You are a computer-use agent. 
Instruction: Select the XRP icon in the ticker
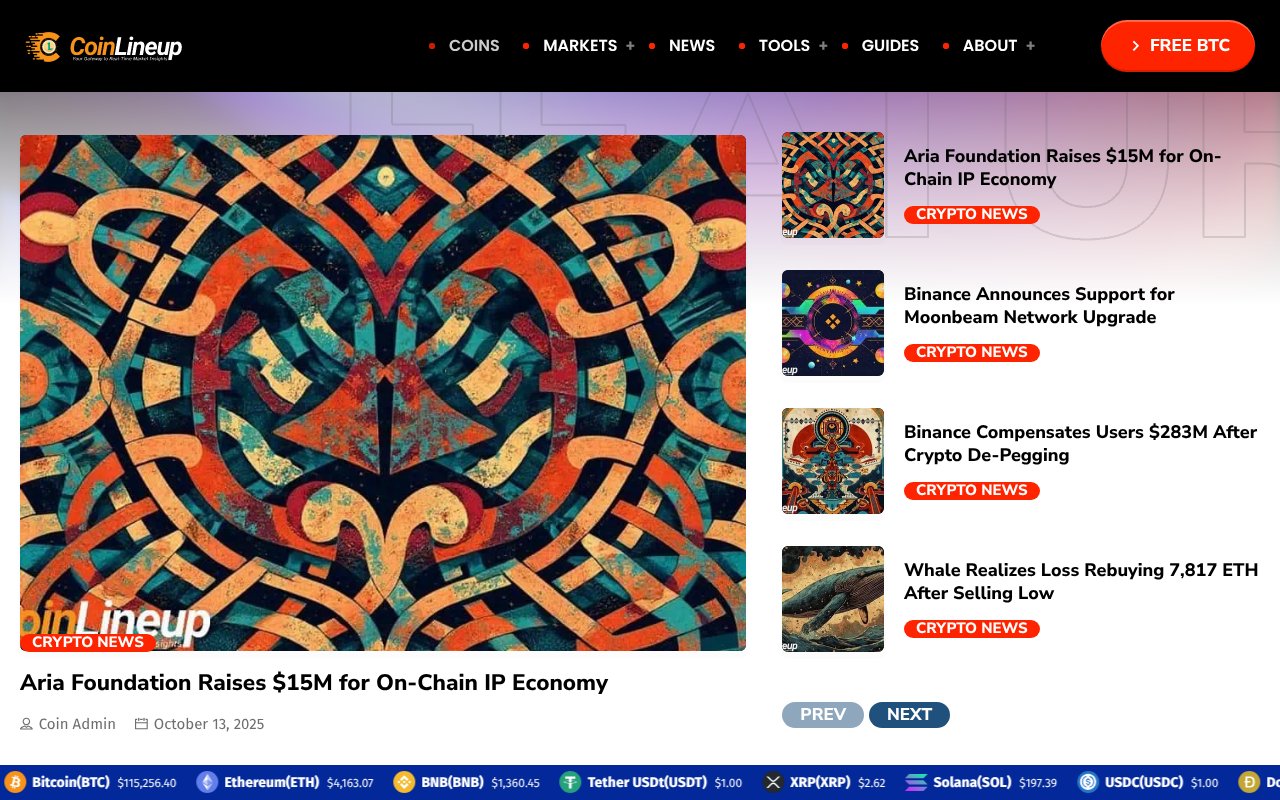(773, 782)
